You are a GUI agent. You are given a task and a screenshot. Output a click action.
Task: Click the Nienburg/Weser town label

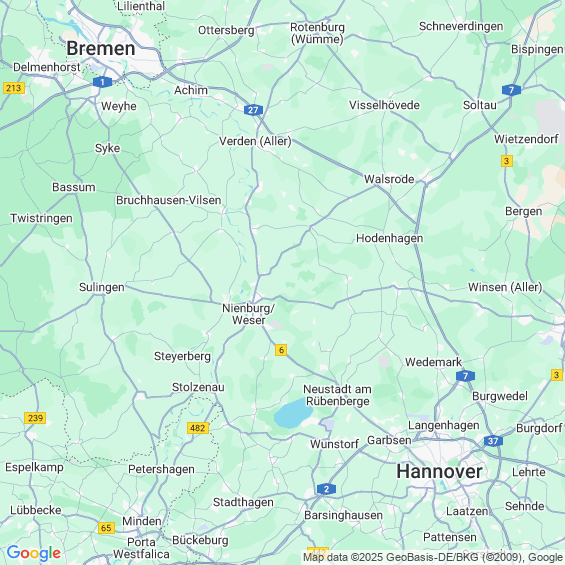coord(249,314)
